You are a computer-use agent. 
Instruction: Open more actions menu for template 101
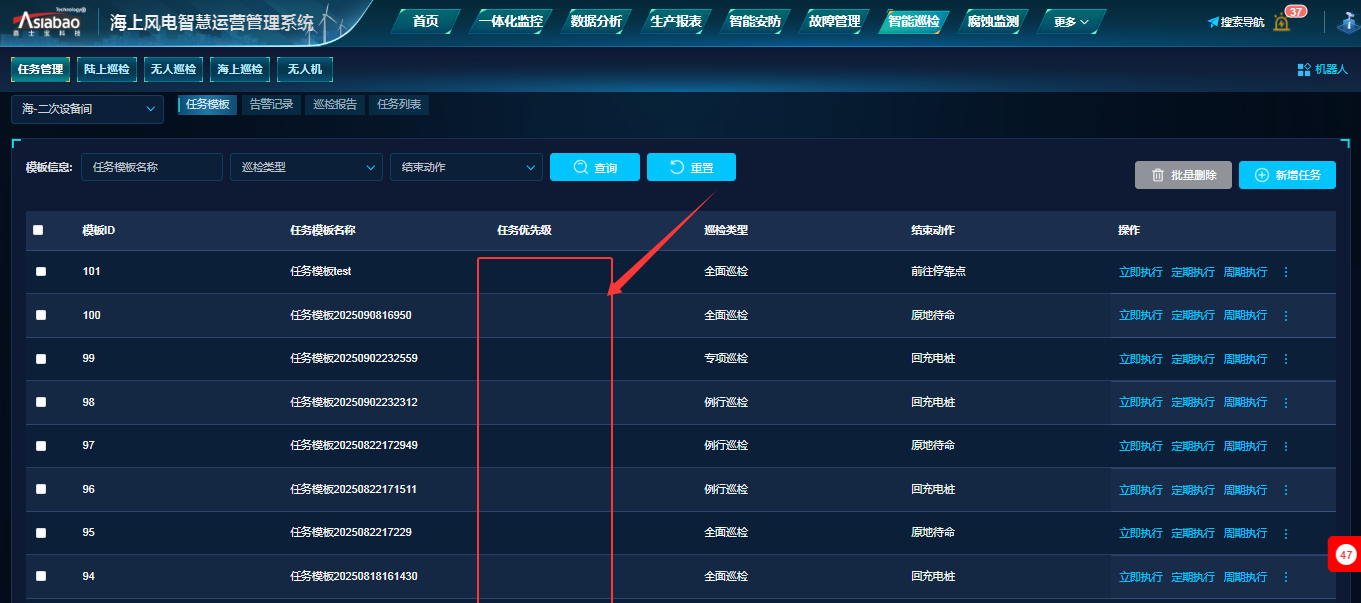(1286, 272)
